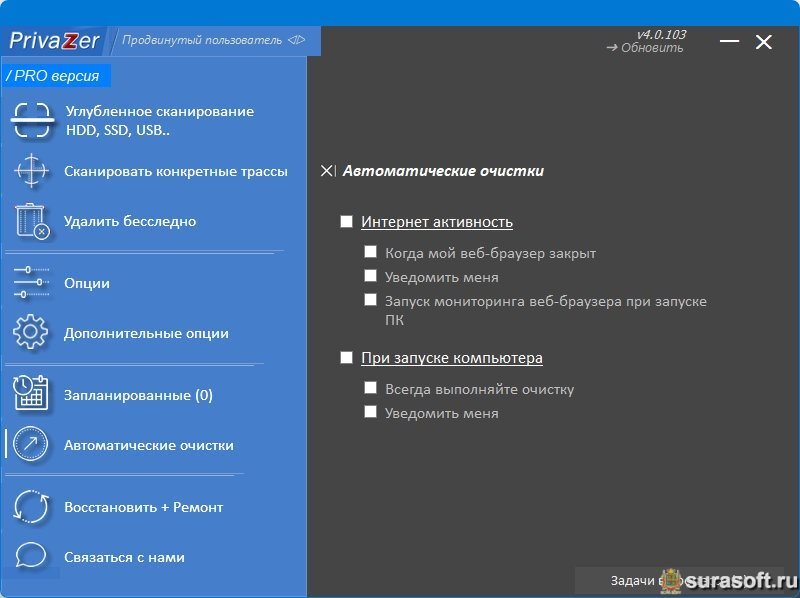Check Уведомить меня under Интернет активность
The width and height of the screenshot is (800, 598).
pyautogui.click(x=370, y=276)
